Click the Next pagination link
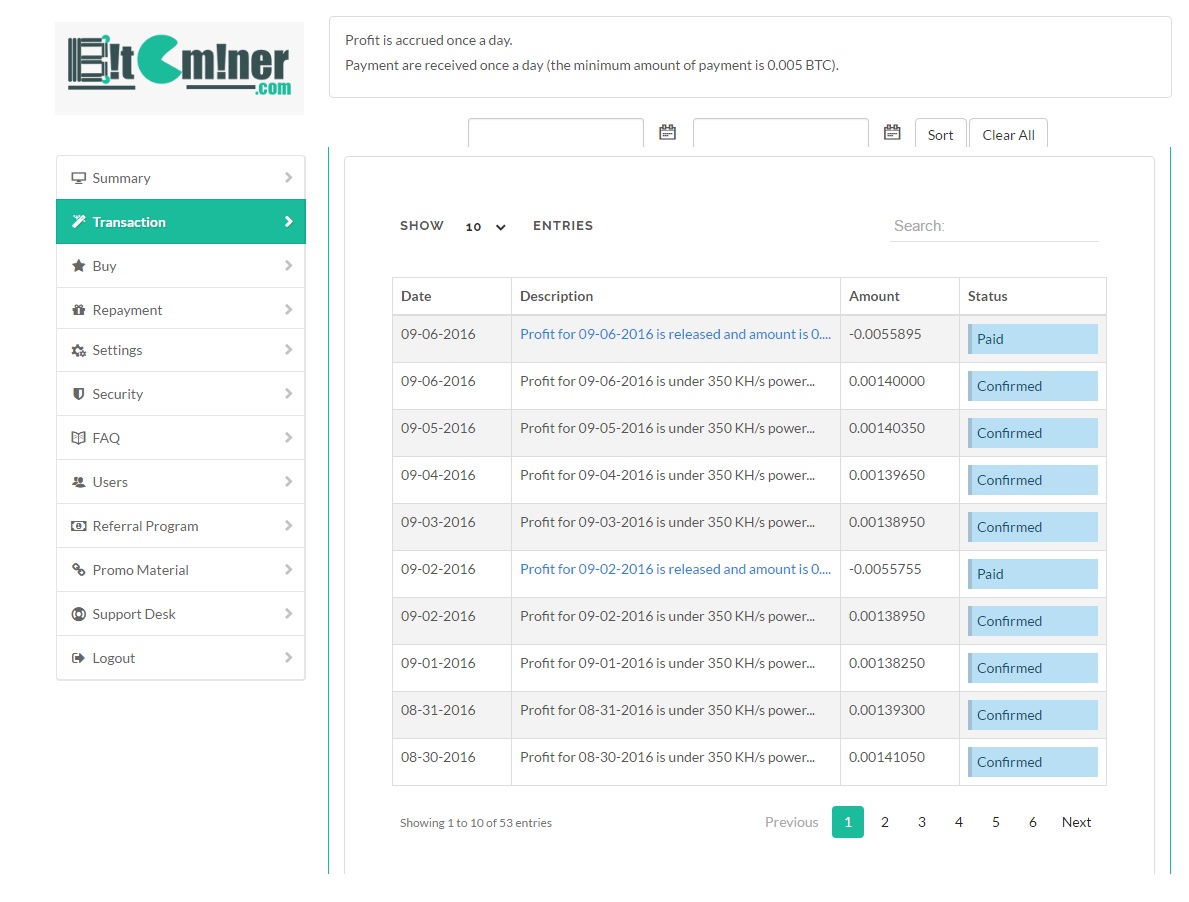Screen dimensions: 1189x902 tap(1076, 822)
